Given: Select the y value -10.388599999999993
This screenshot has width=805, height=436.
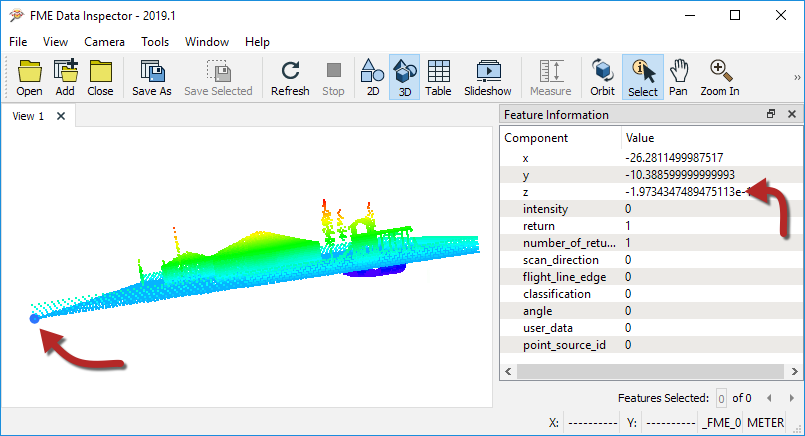Looking at the screenshot, I should [x=680, y=175].
